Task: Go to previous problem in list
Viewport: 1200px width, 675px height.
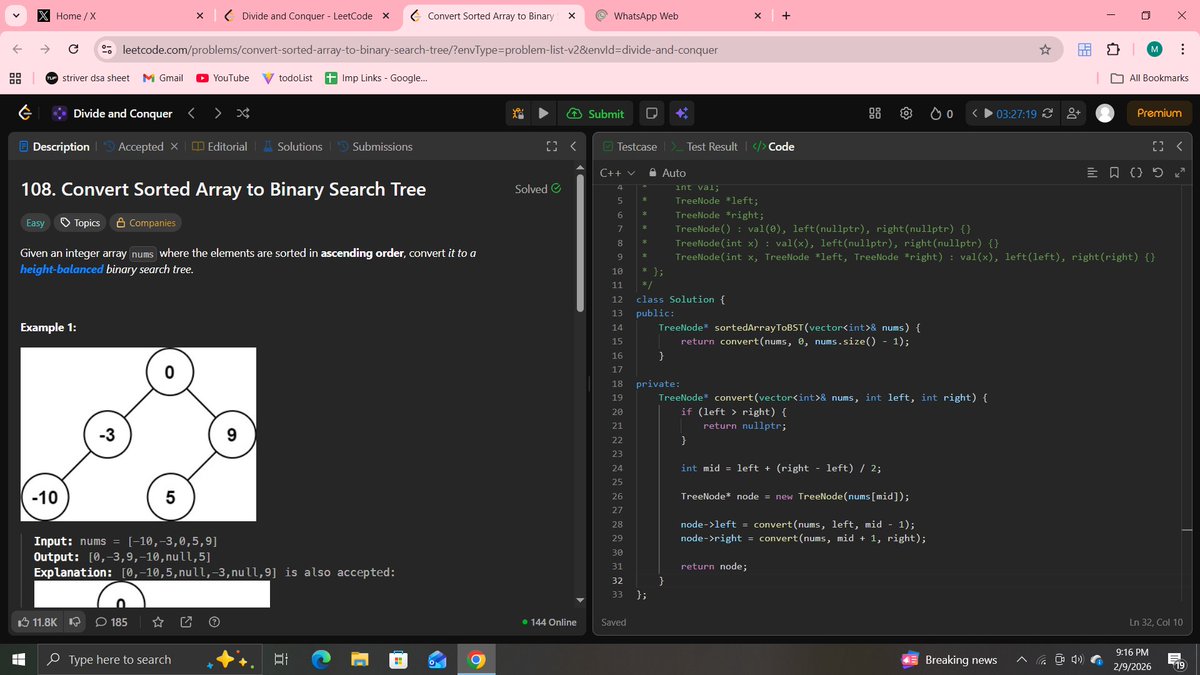Action: [x=192, y=113]
